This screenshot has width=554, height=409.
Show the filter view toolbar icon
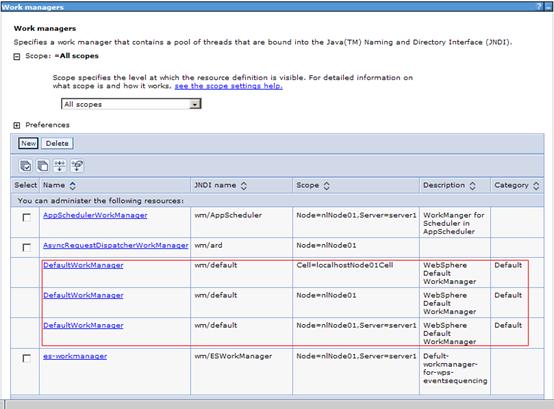click(x=60, y=166)
